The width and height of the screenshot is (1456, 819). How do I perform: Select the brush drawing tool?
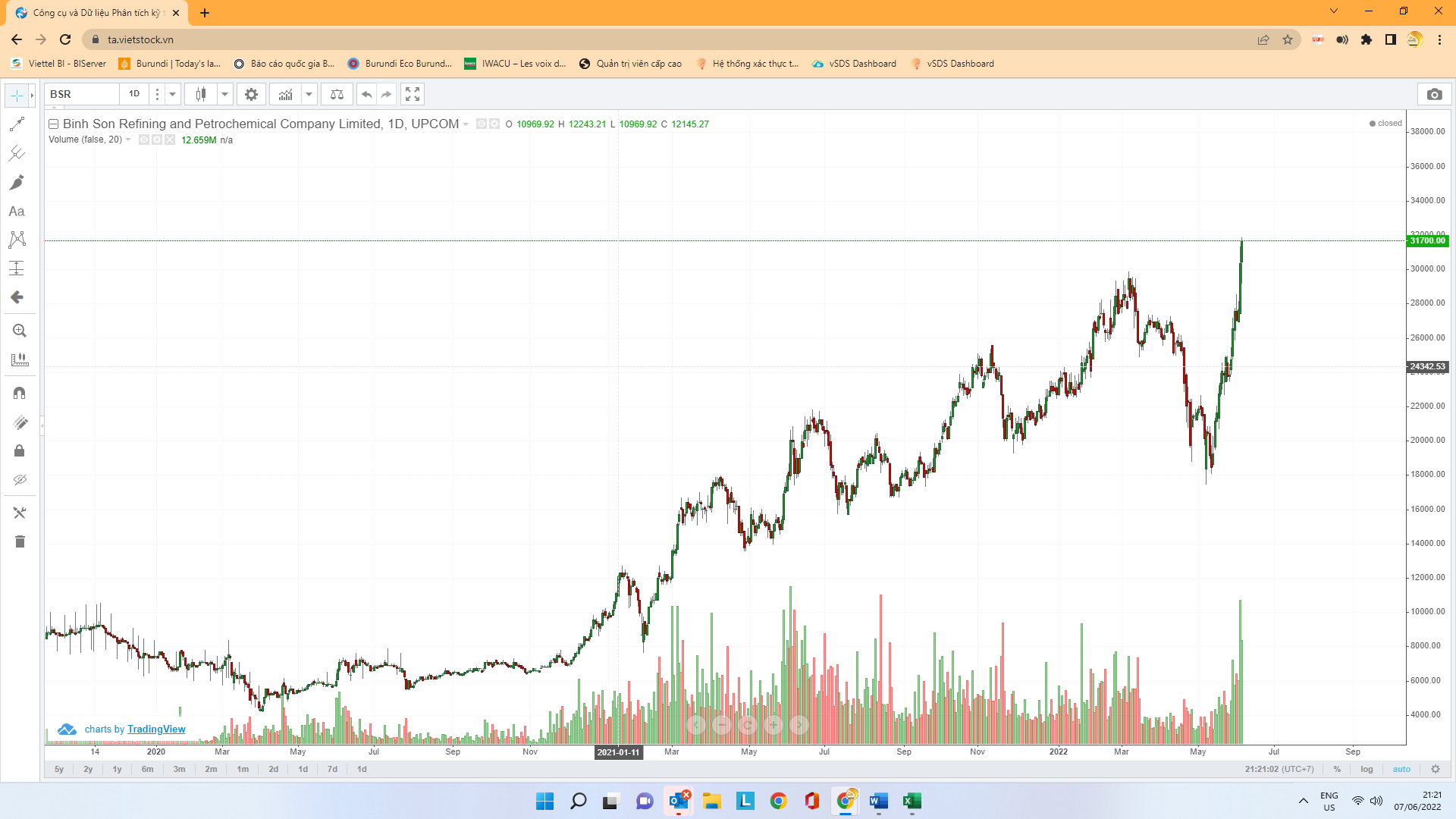tap(17, 182)
